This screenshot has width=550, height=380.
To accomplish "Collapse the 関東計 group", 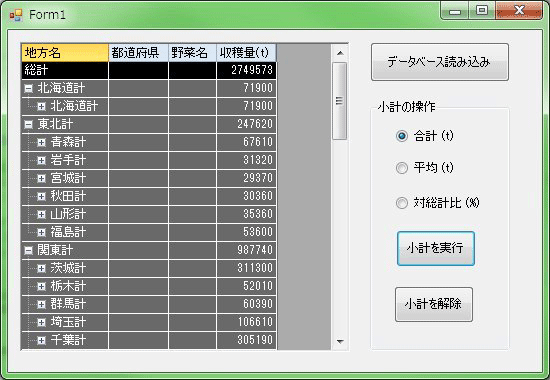I will (x=28, y=250).
